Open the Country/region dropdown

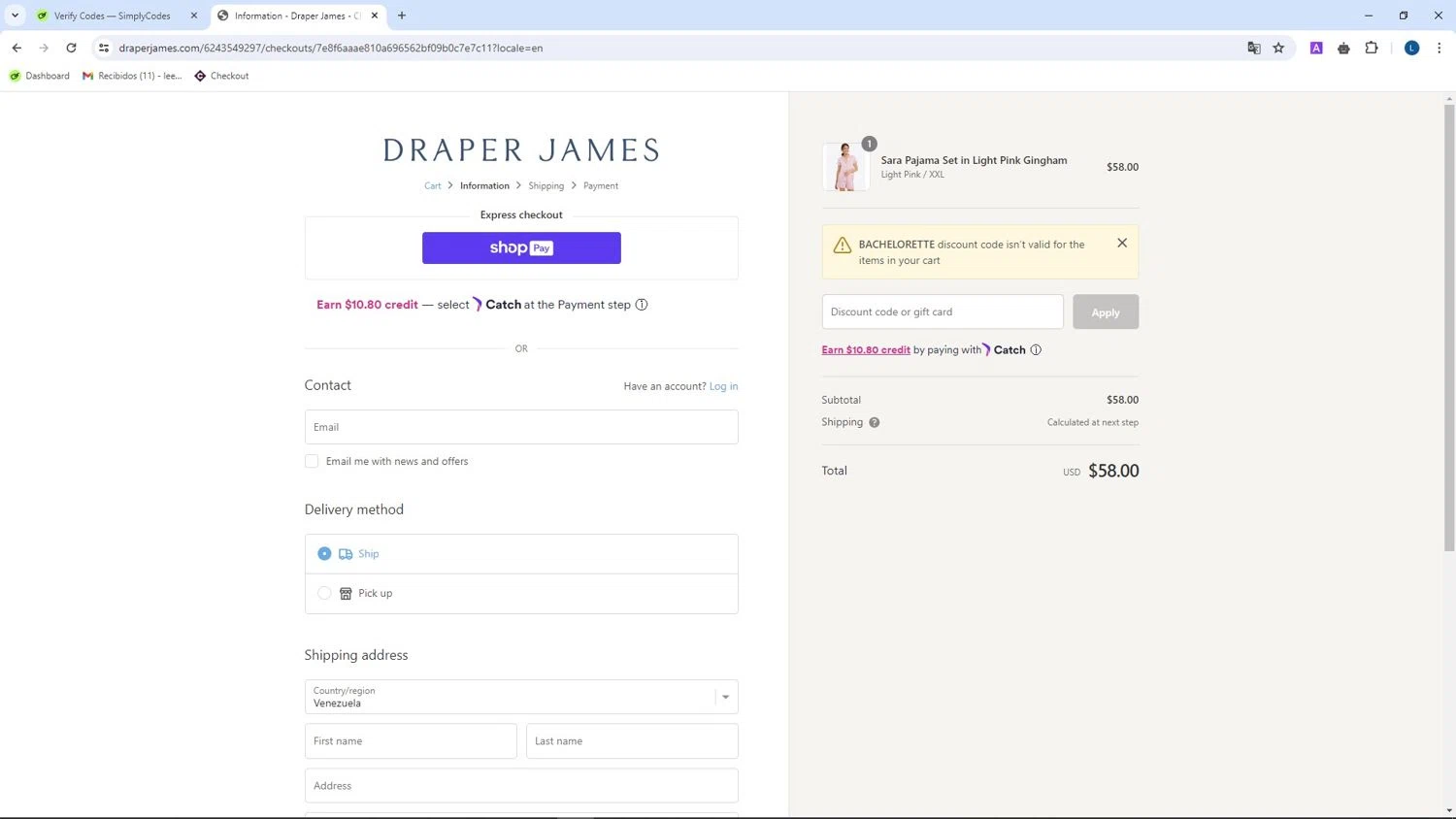[x=521, y=697]
